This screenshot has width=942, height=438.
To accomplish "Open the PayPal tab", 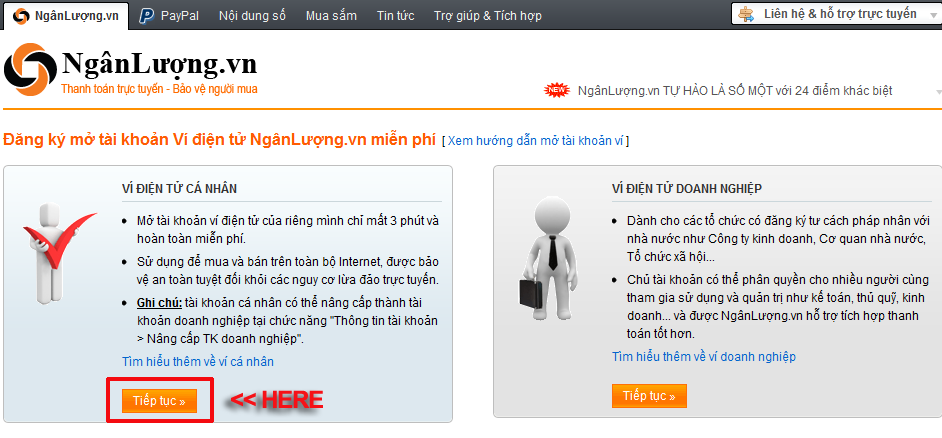I will (169, 16).
